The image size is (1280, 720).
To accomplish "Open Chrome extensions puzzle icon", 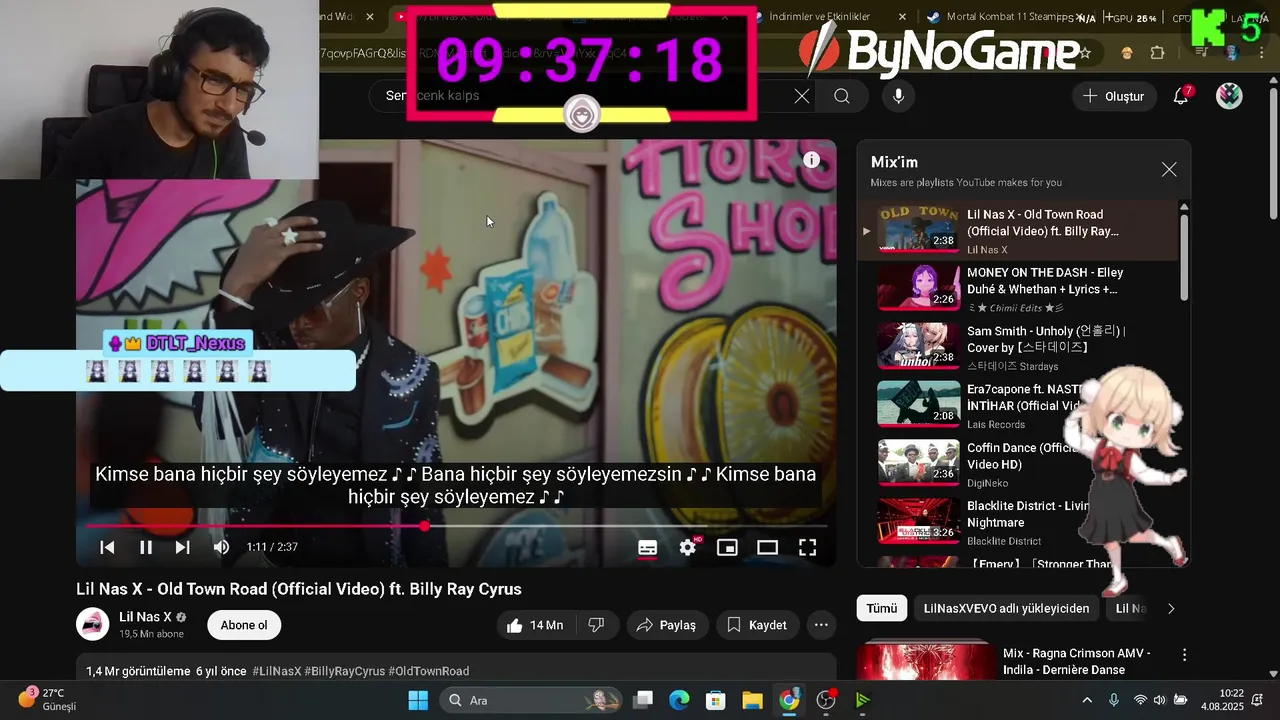I will pos(1158,53).
